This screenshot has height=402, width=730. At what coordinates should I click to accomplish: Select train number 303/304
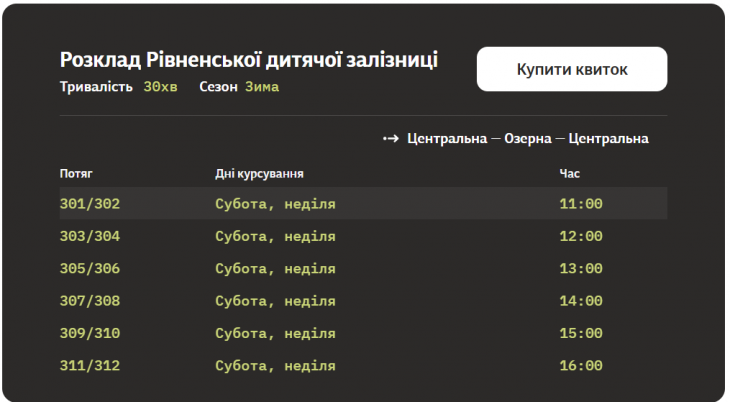pos(90,237)
